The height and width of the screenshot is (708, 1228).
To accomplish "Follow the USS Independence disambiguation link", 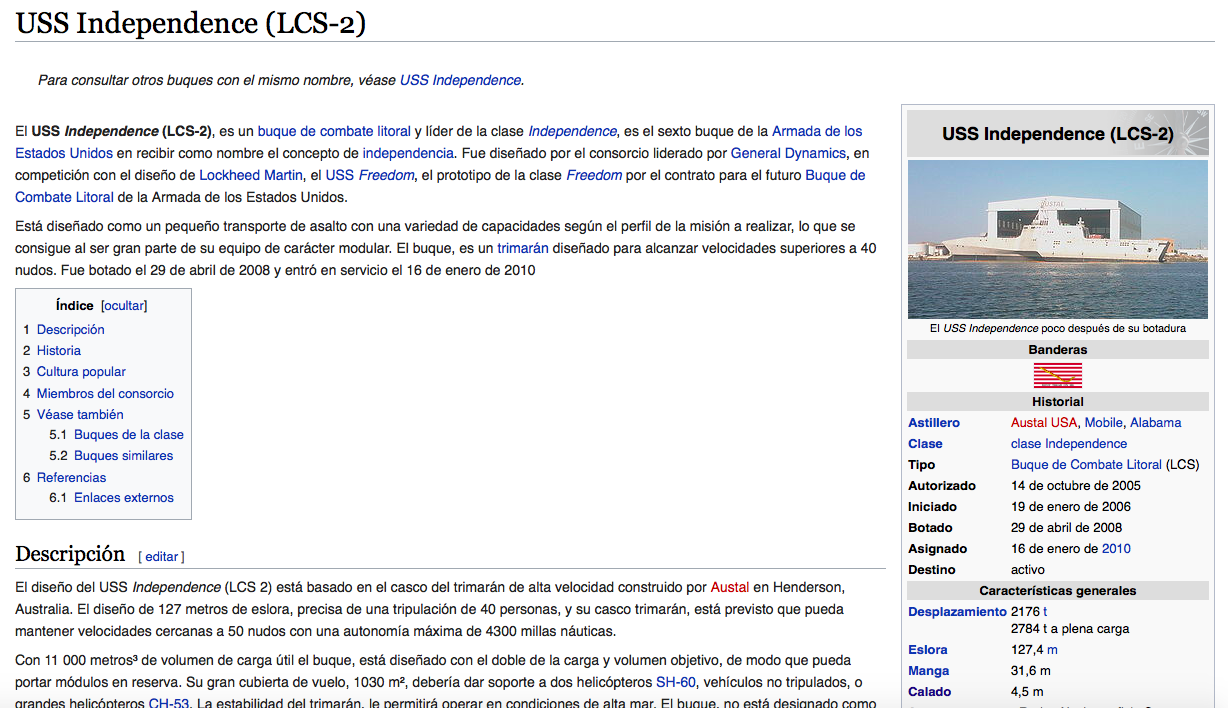I will (x=460, y=80).
